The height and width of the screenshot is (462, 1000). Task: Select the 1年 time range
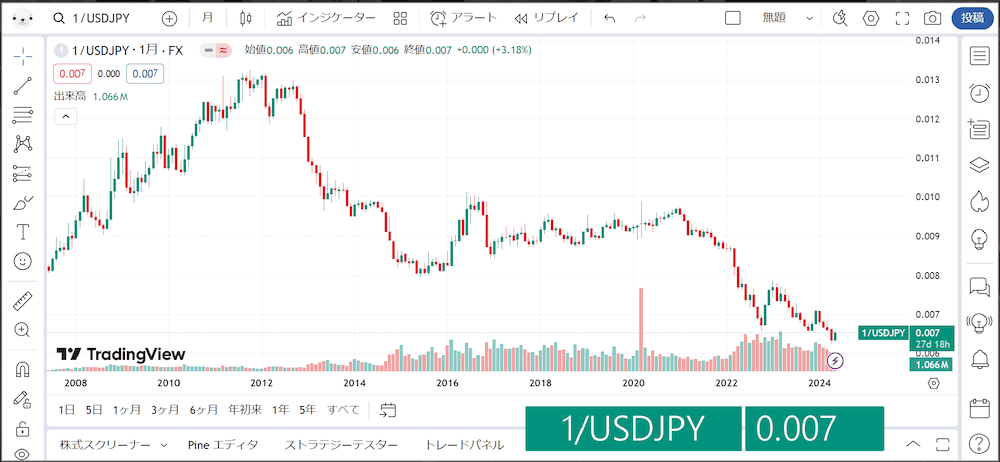tap(279, 410)
